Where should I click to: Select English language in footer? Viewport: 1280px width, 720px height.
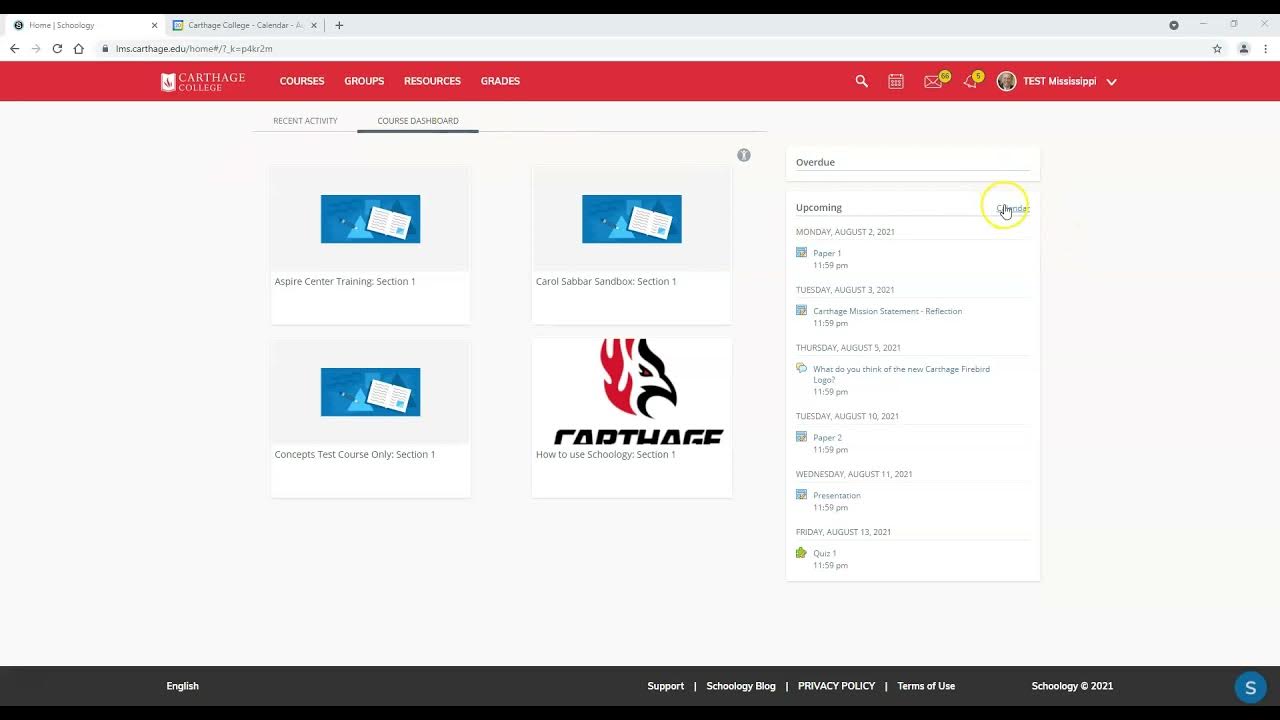182,686
